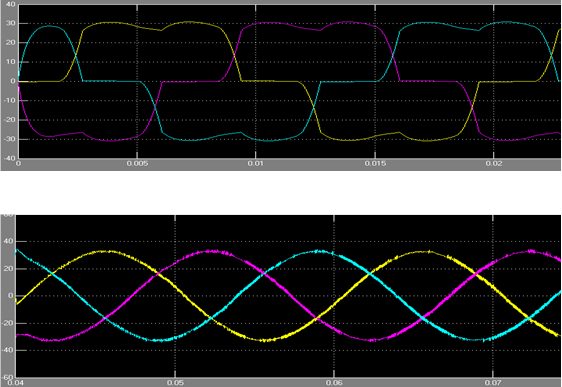The height and width of the screenshot is (387, 562).
Task: Select the 0.01 x-axis tick label
Action: 256,164
